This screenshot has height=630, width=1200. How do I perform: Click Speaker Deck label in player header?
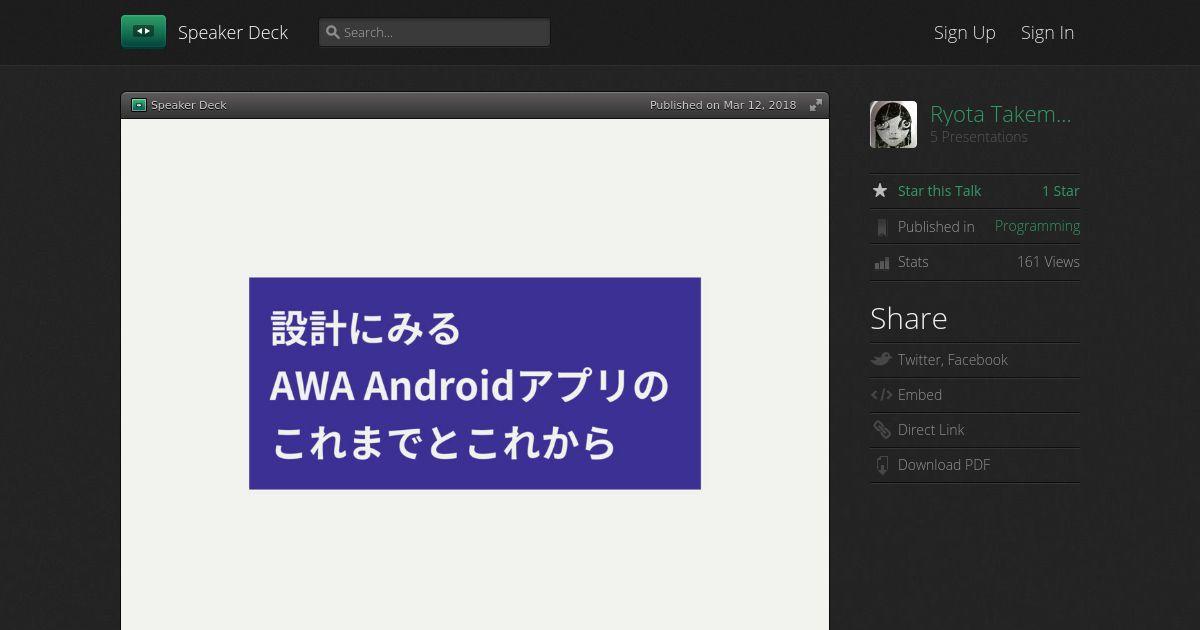tap(189, 105)
